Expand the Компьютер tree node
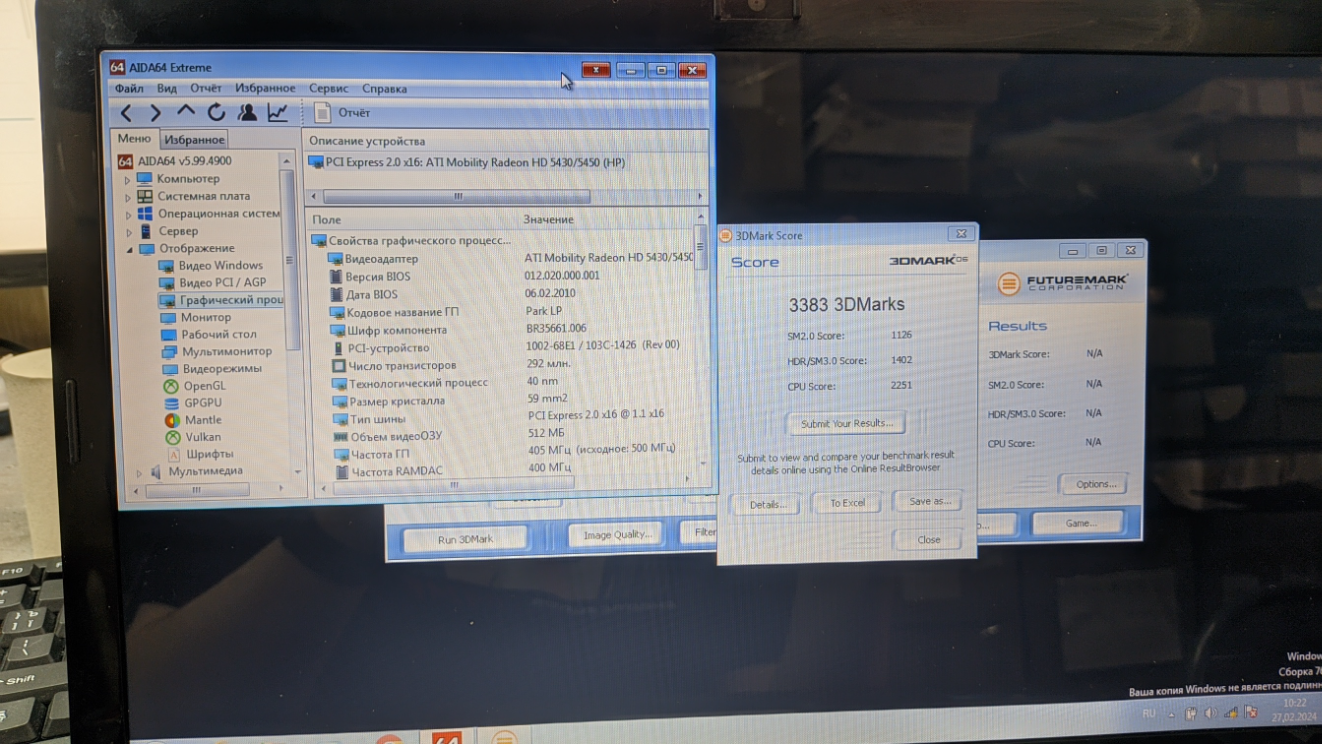1322x744 pixels. (127, 180)
